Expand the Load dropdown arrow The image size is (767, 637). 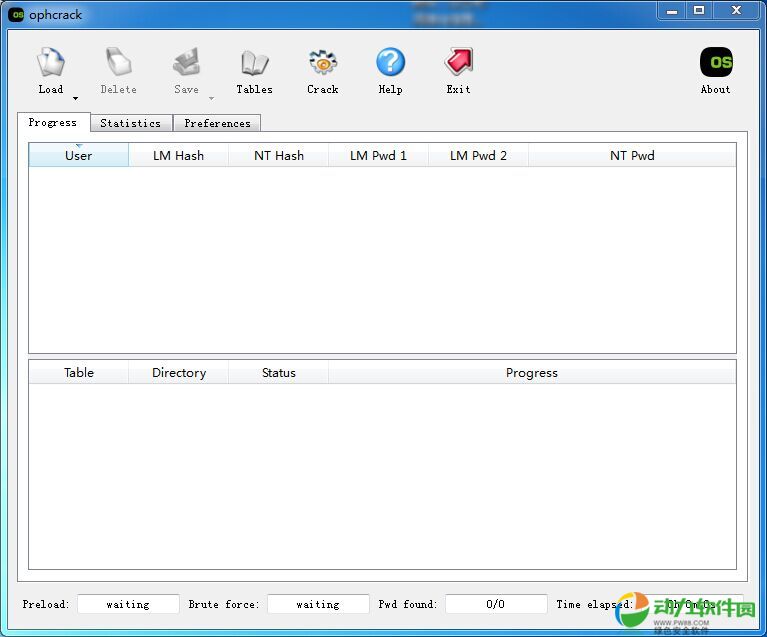[x=75, y=99]
